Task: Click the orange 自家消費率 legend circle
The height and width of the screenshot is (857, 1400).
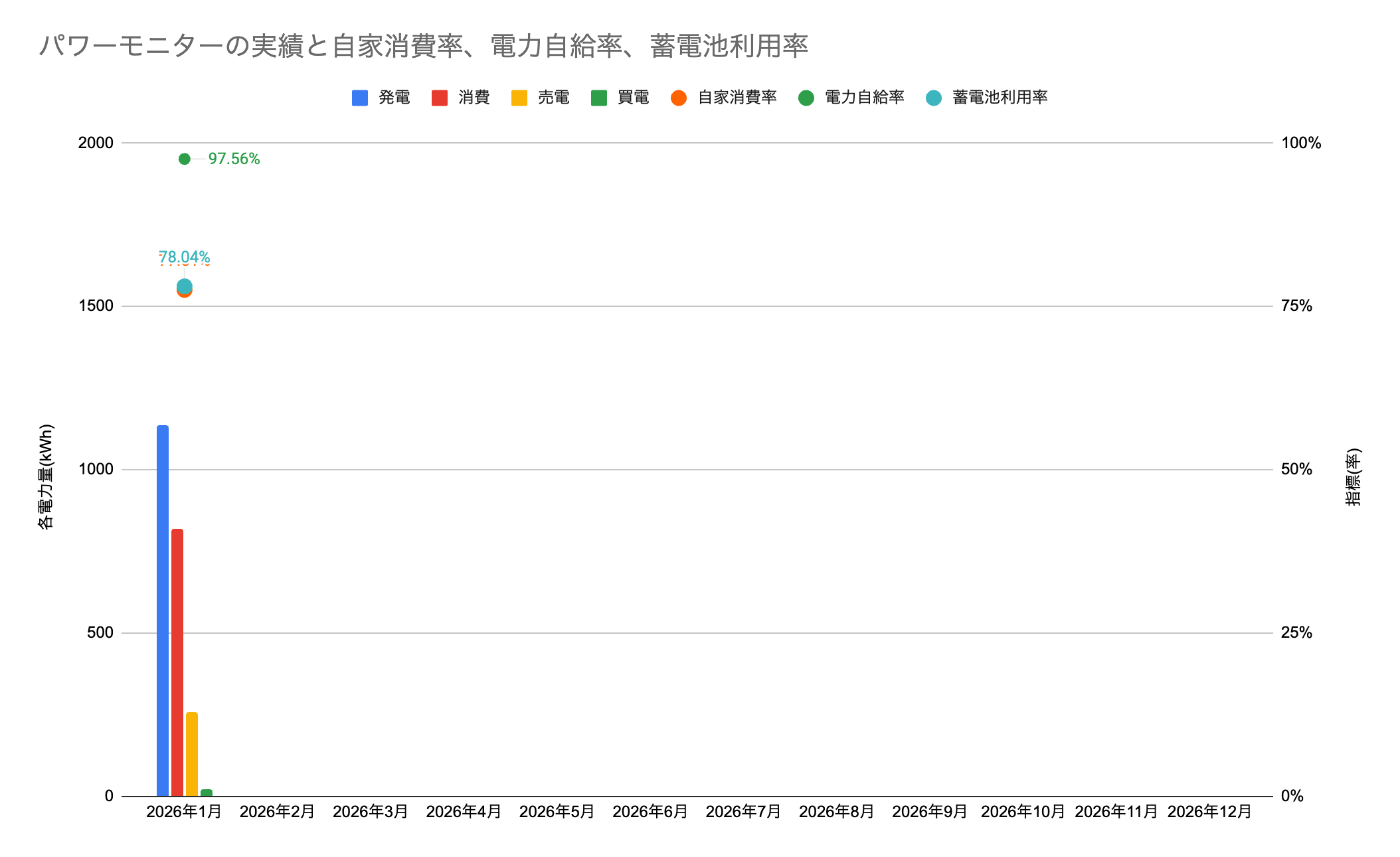Action: click(x=678, y=98)
